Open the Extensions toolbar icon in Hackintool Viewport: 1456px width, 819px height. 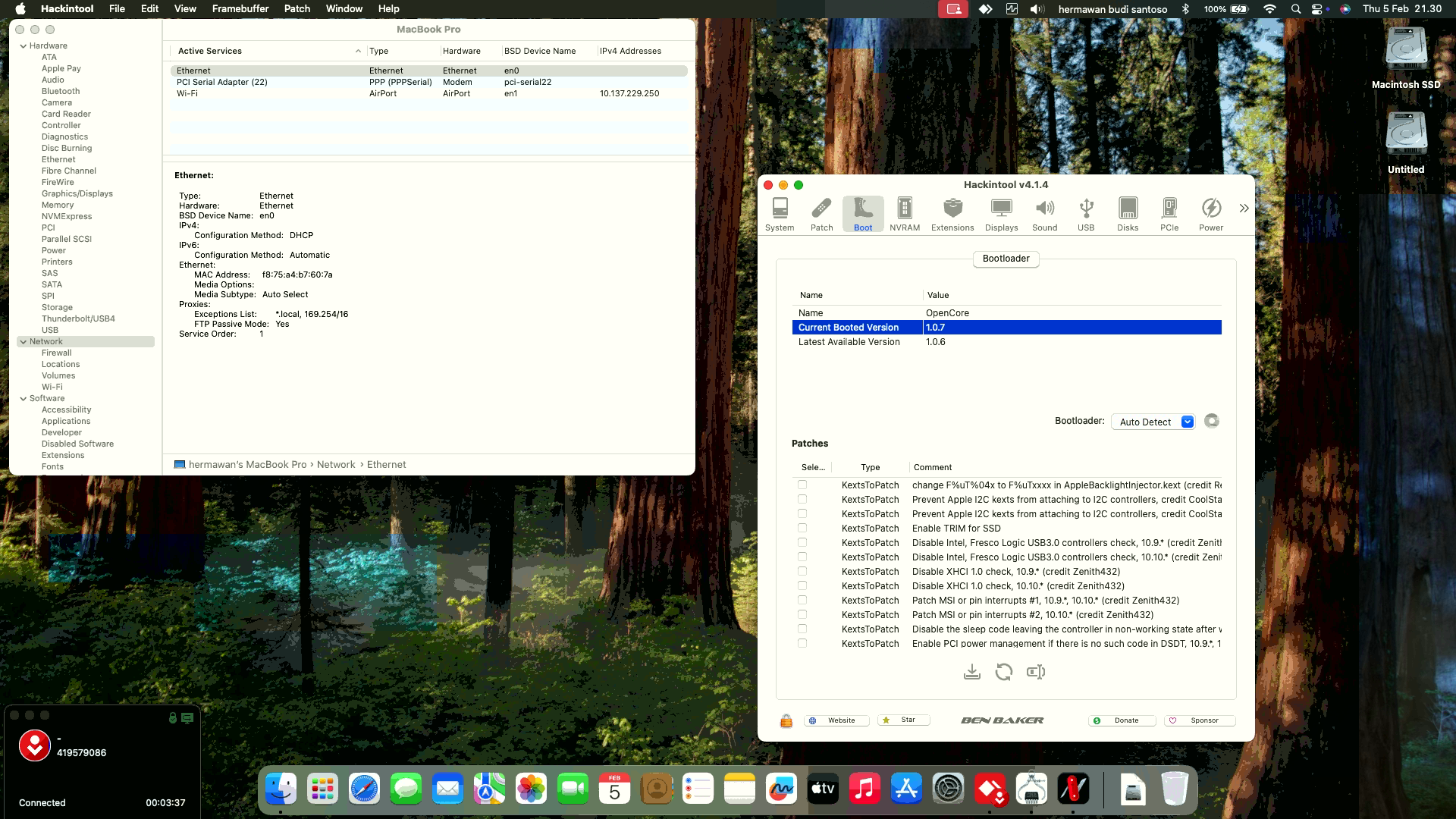pos(952,215)
